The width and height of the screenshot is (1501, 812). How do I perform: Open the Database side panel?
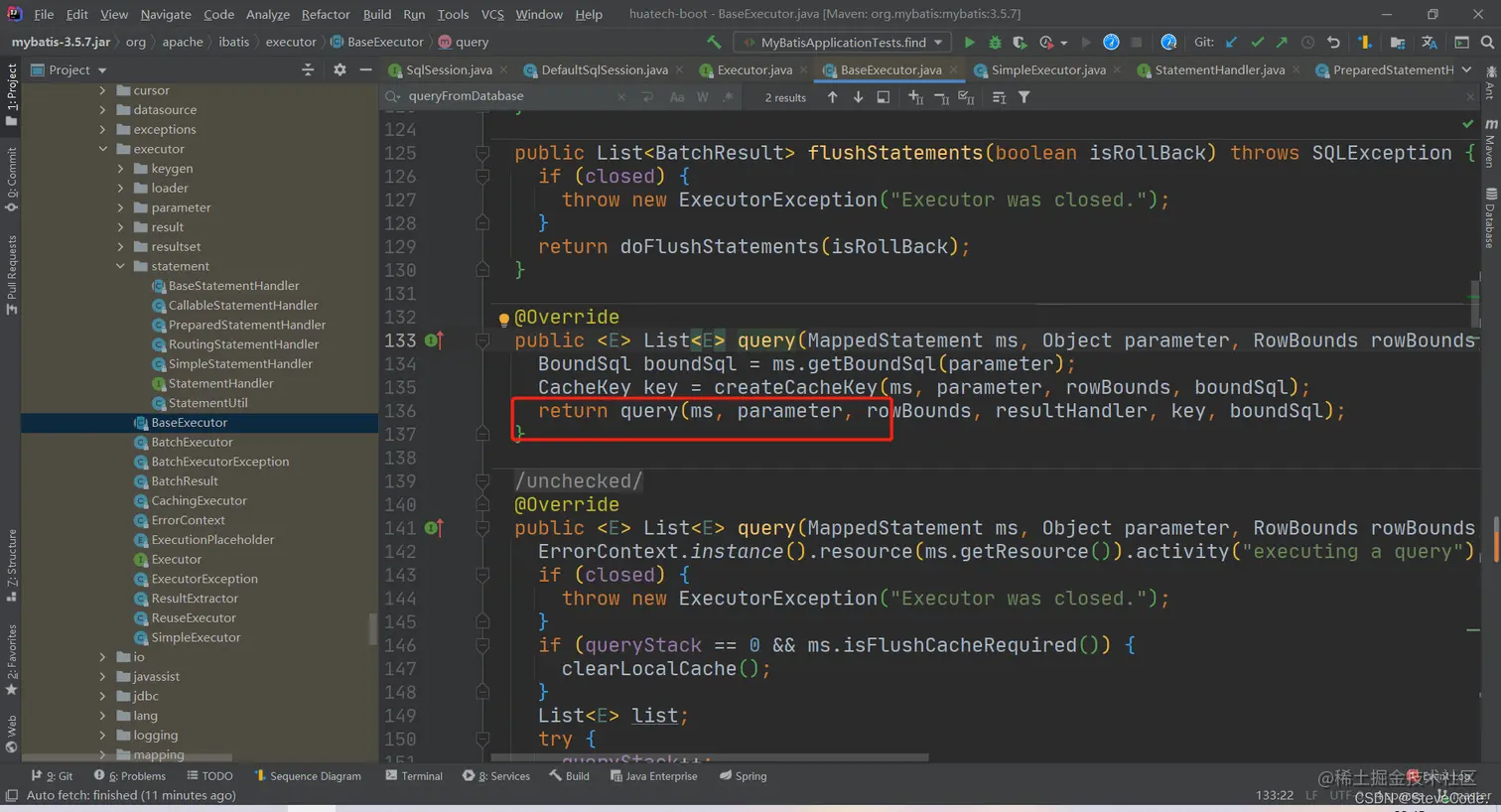[1491, 218]
